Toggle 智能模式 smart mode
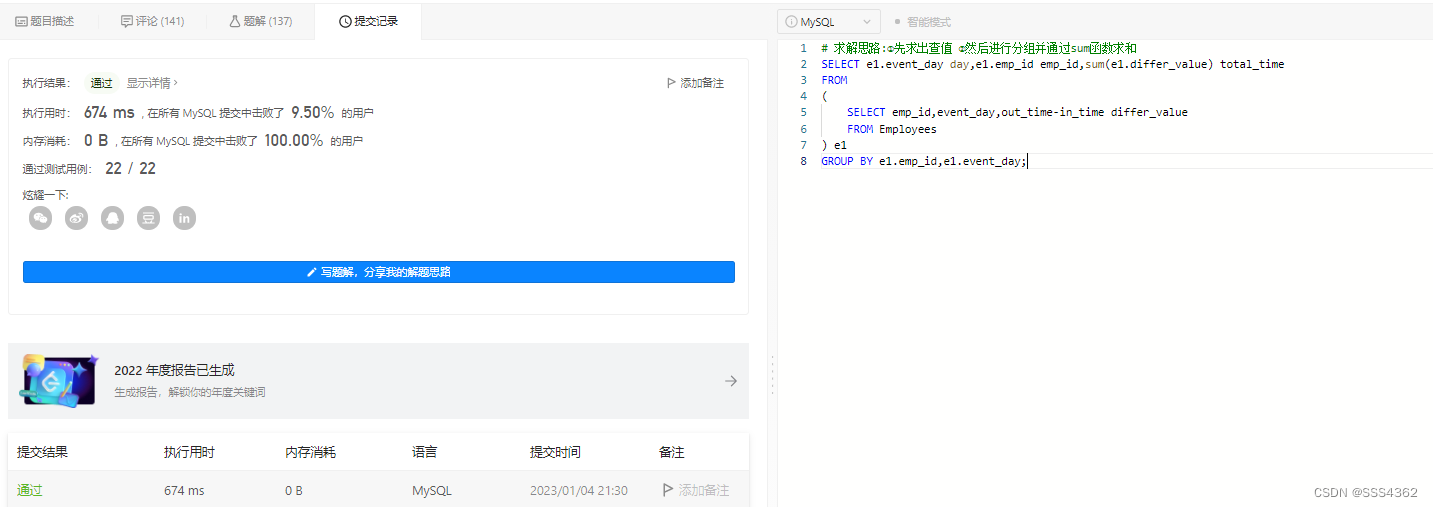The image size is (1433, 507). click(x=922, y=21)
